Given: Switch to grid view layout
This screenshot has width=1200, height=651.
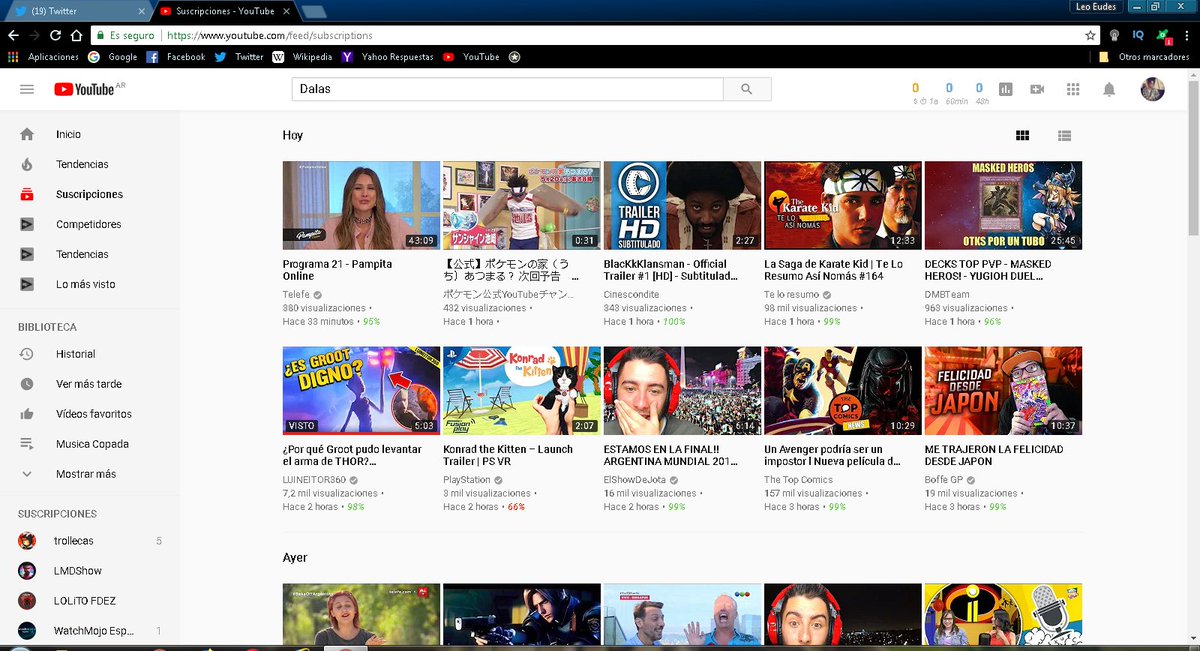Looking at the screenshot, I should (1022, 135).
